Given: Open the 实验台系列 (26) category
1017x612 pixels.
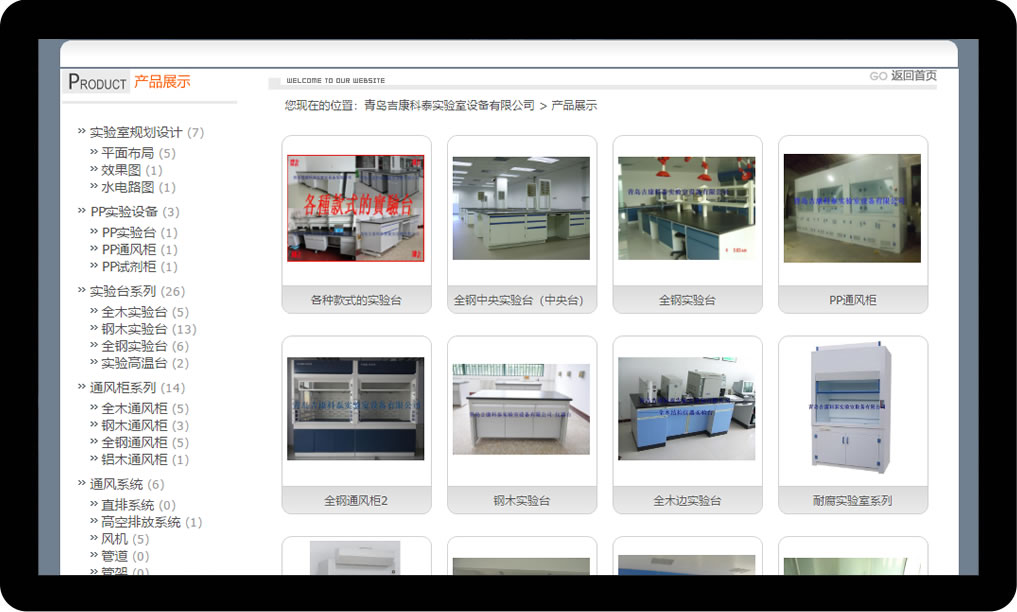Looking at the screenshot, I should [x=137, y=291].
